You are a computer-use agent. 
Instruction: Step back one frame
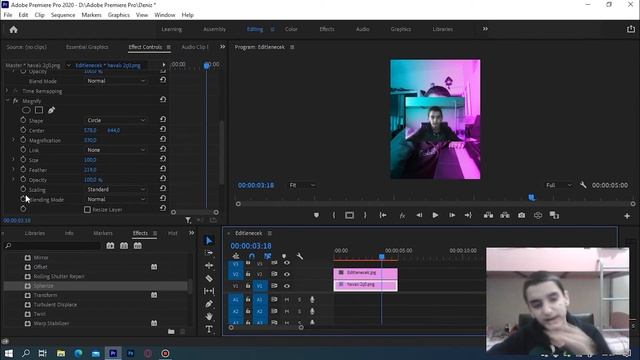[419, 215]
